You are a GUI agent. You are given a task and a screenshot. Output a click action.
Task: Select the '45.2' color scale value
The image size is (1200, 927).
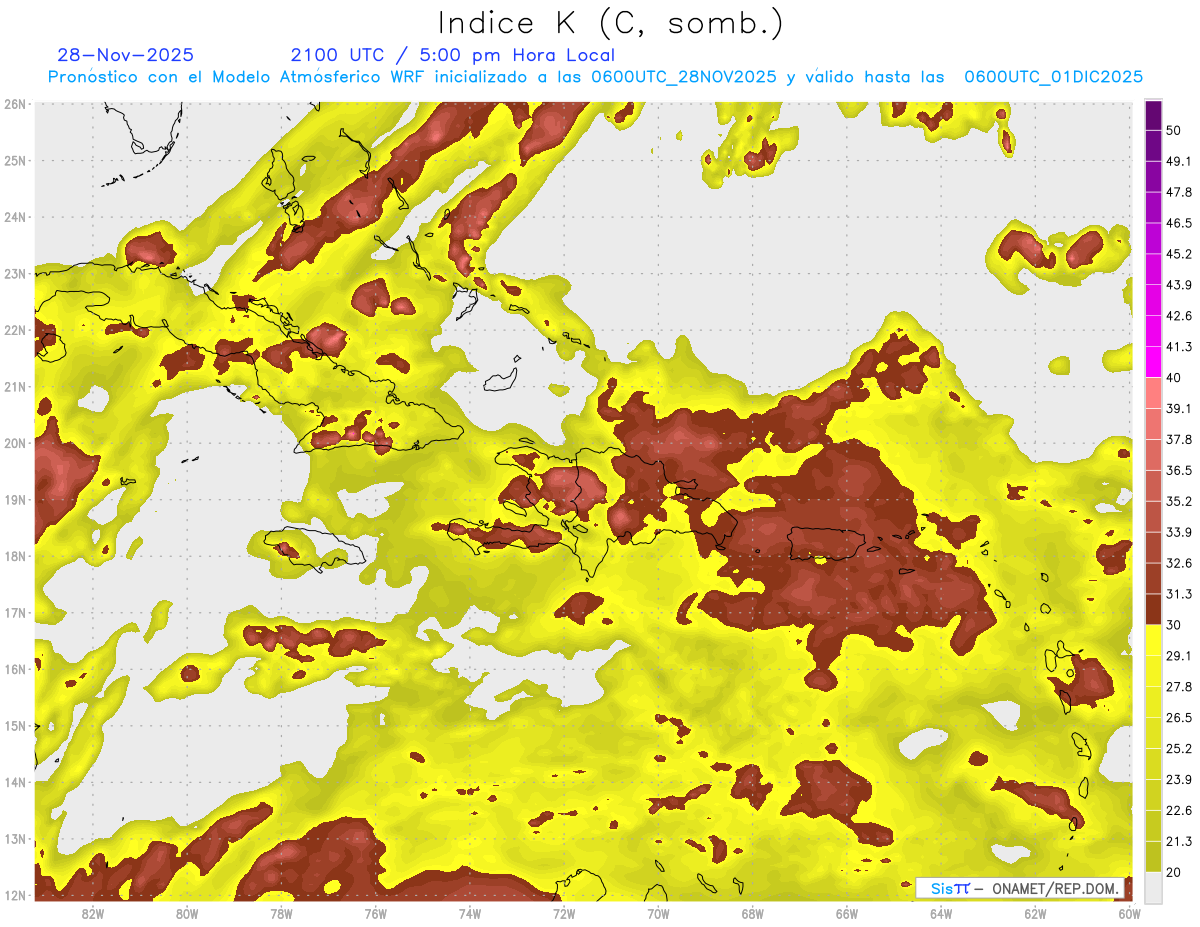(x=1178, y=254)
